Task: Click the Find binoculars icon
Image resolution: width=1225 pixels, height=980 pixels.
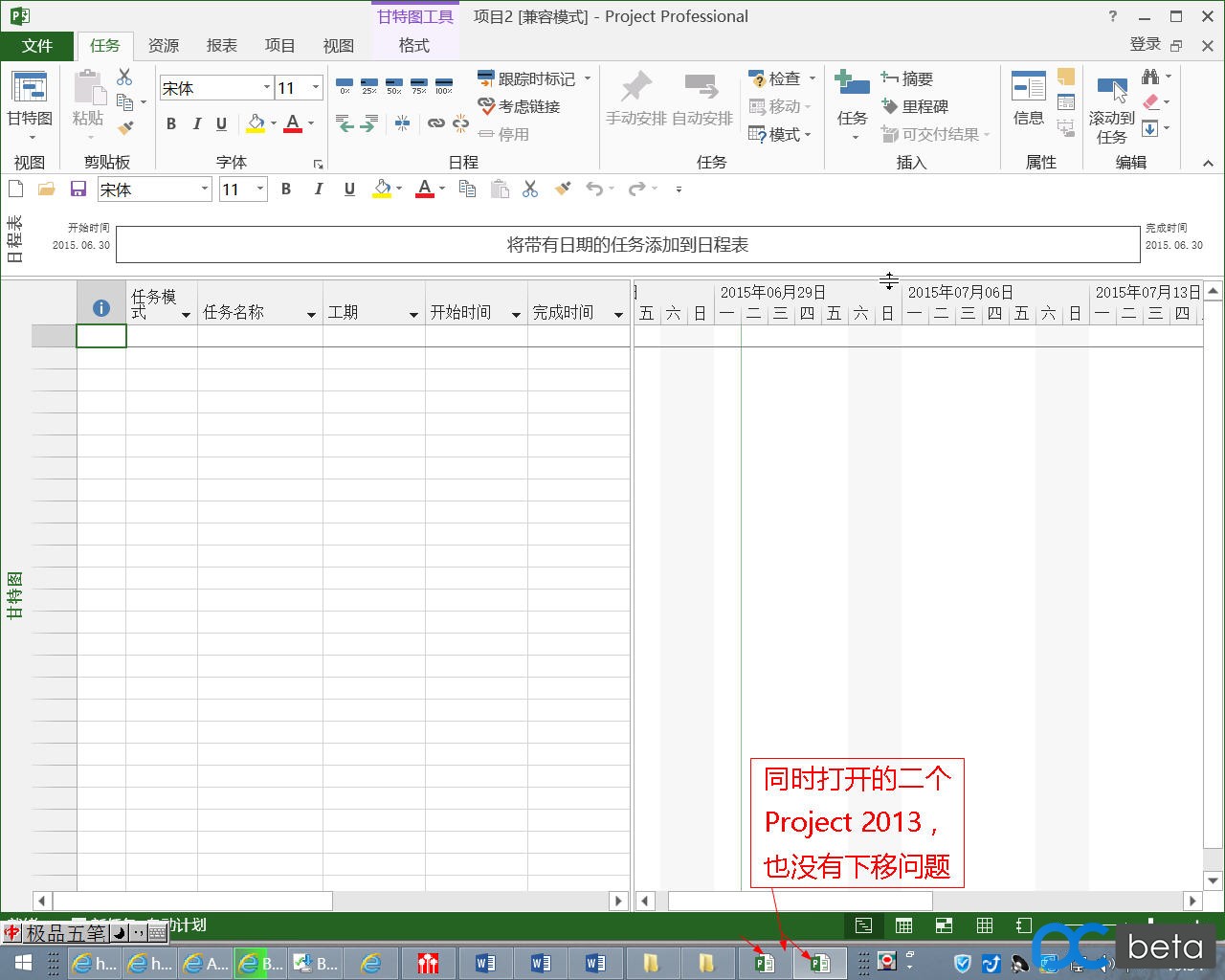Action: coord(1150,77)
